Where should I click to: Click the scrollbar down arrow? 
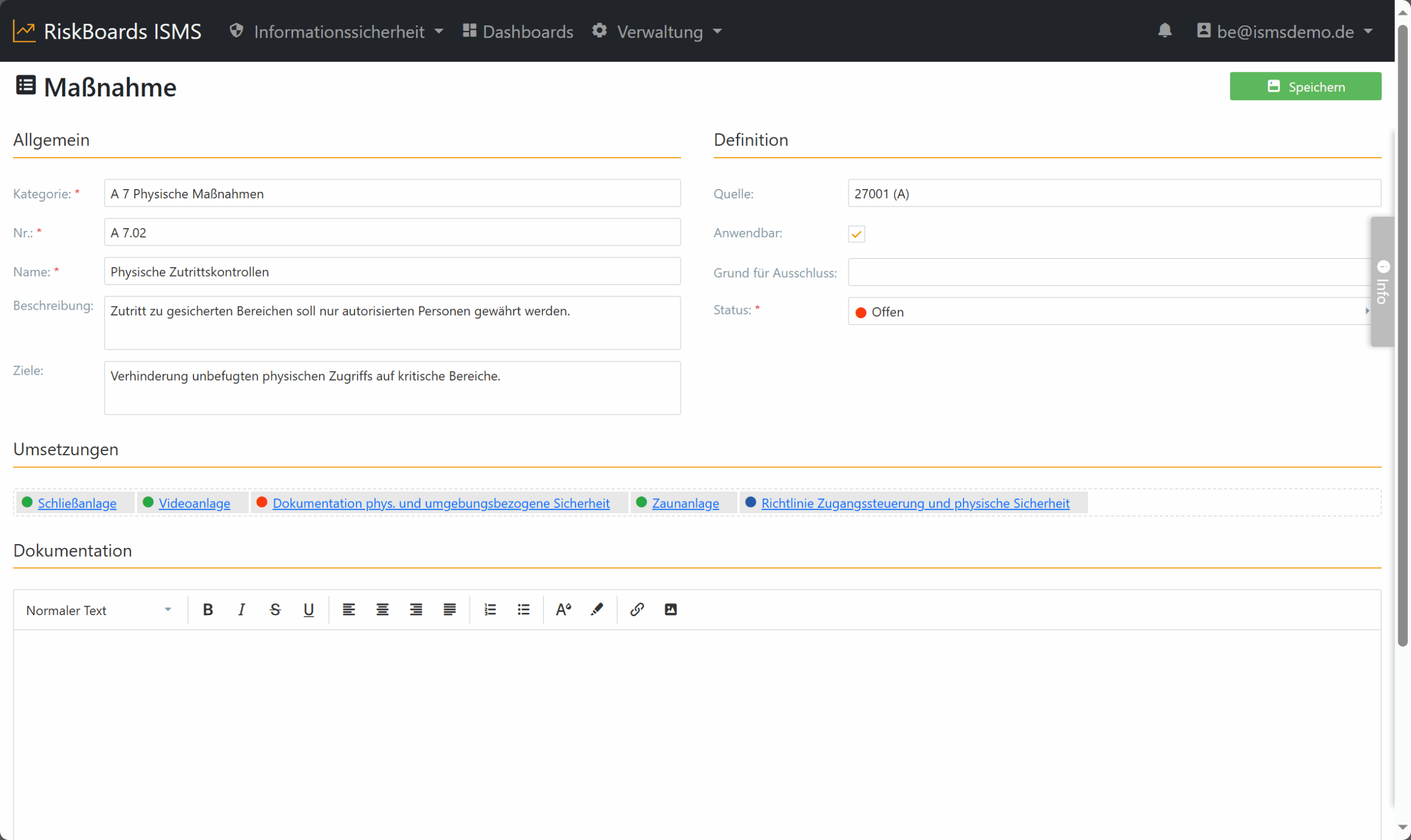point(1403,827)
